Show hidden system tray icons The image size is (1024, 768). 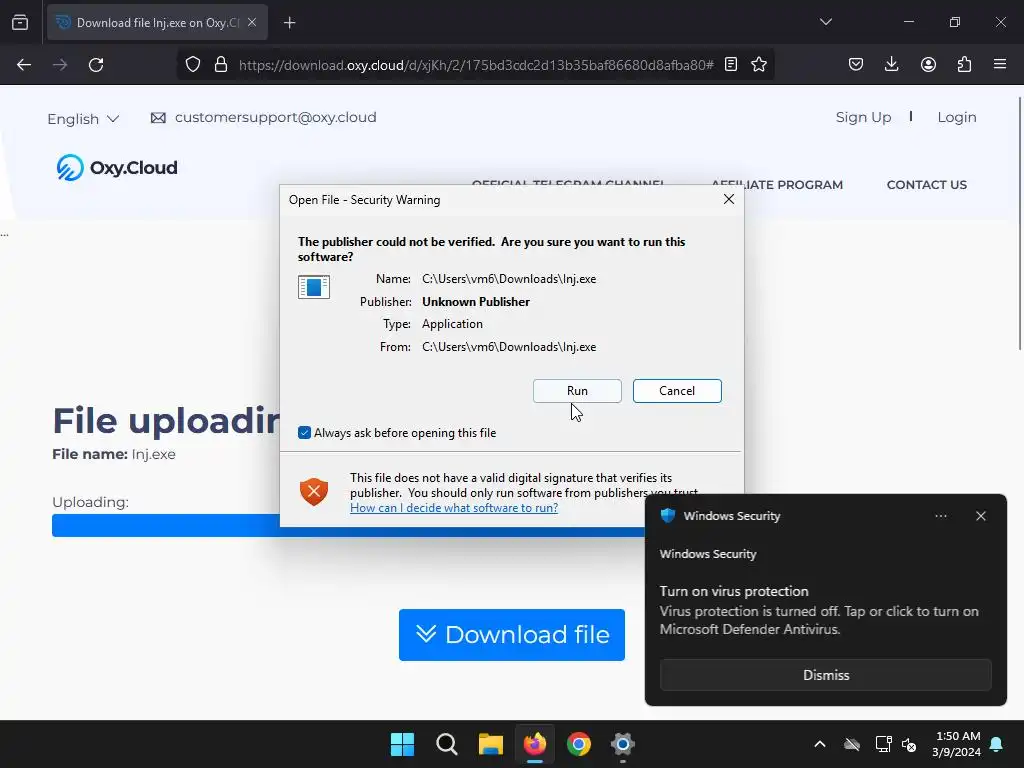point(820,744)
